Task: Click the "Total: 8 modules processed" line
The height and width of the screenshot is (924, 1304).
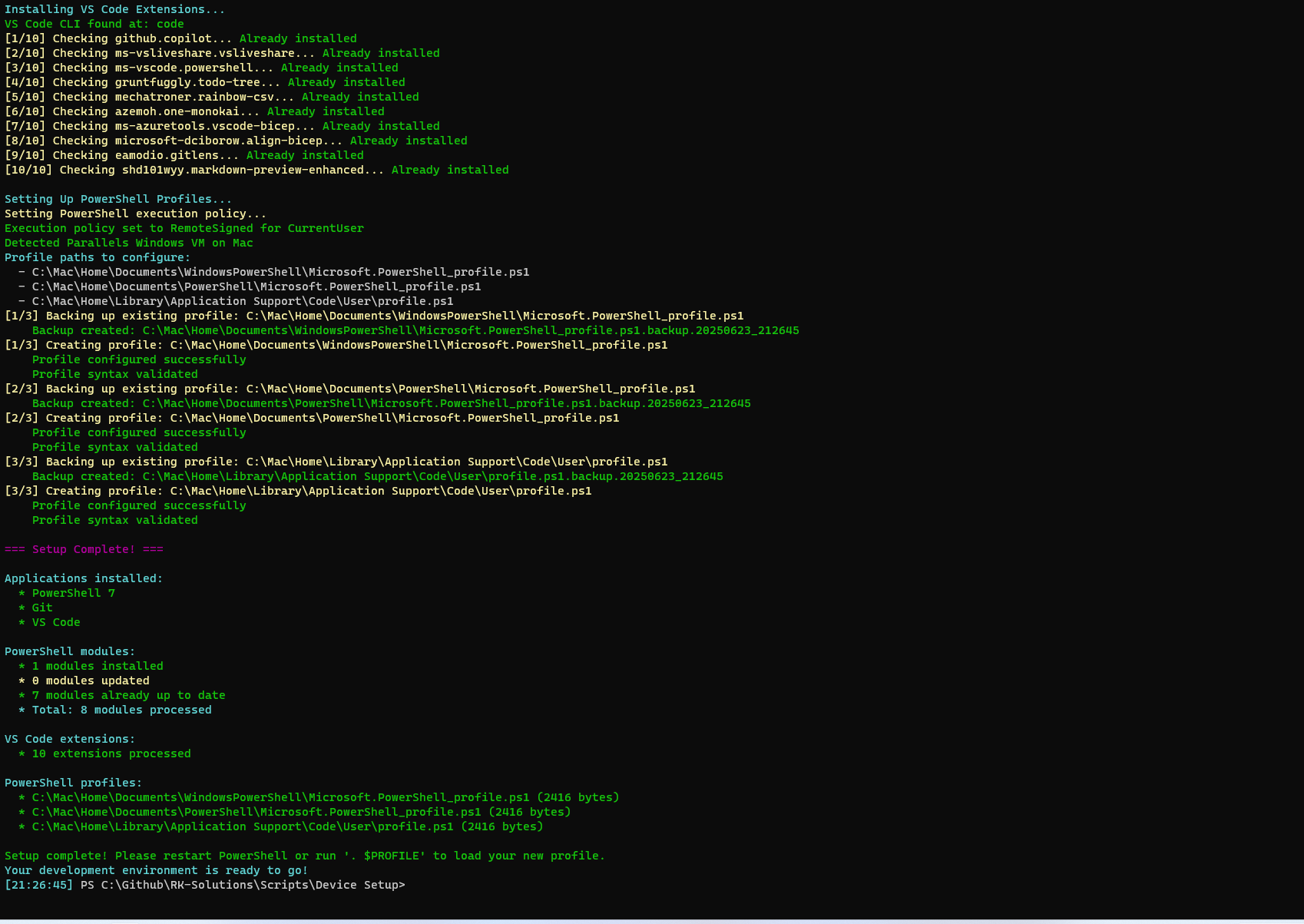Action: point(121,710)
